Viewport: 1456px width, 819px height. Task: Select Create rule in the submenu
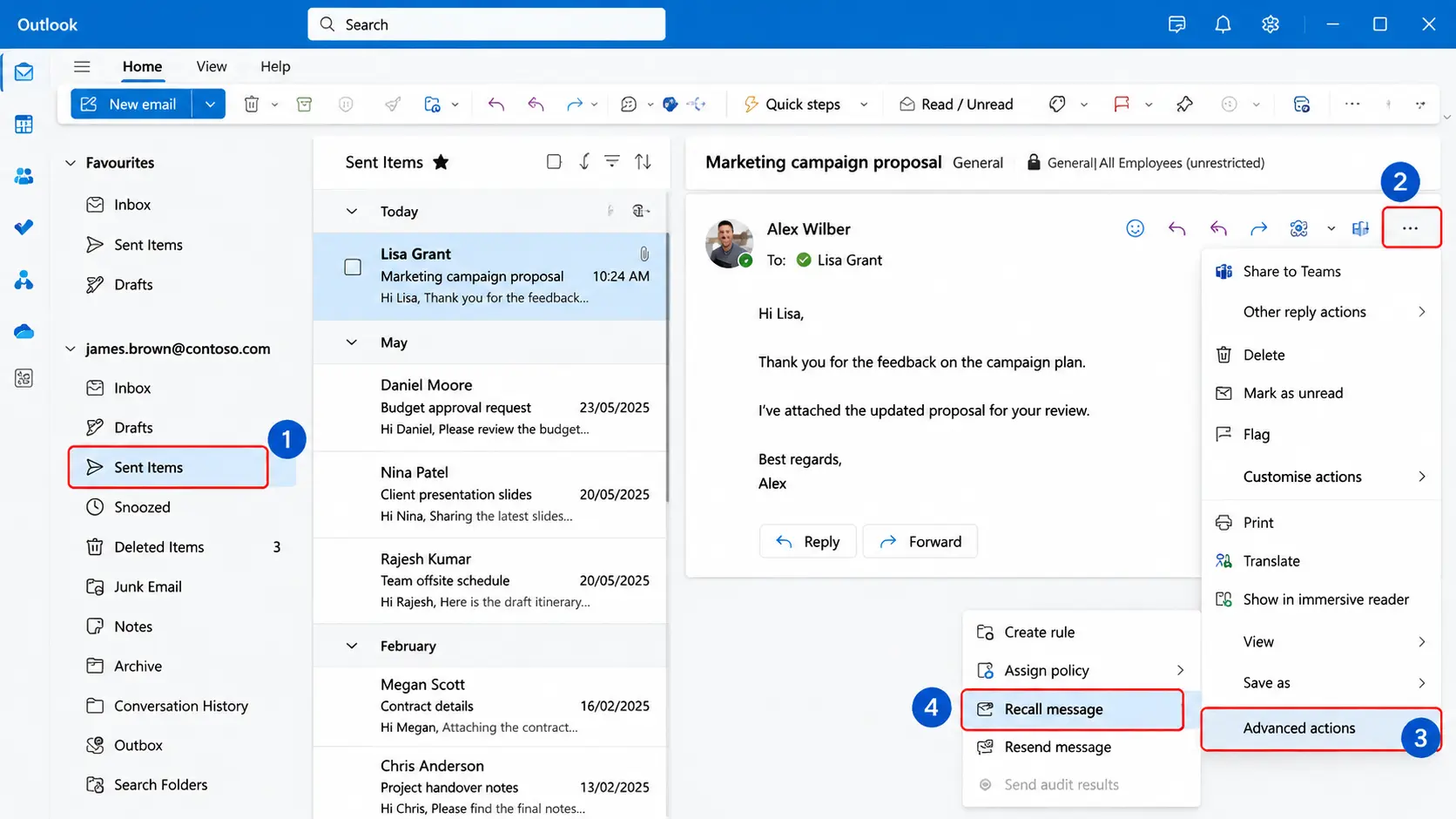pos(1082,633)
